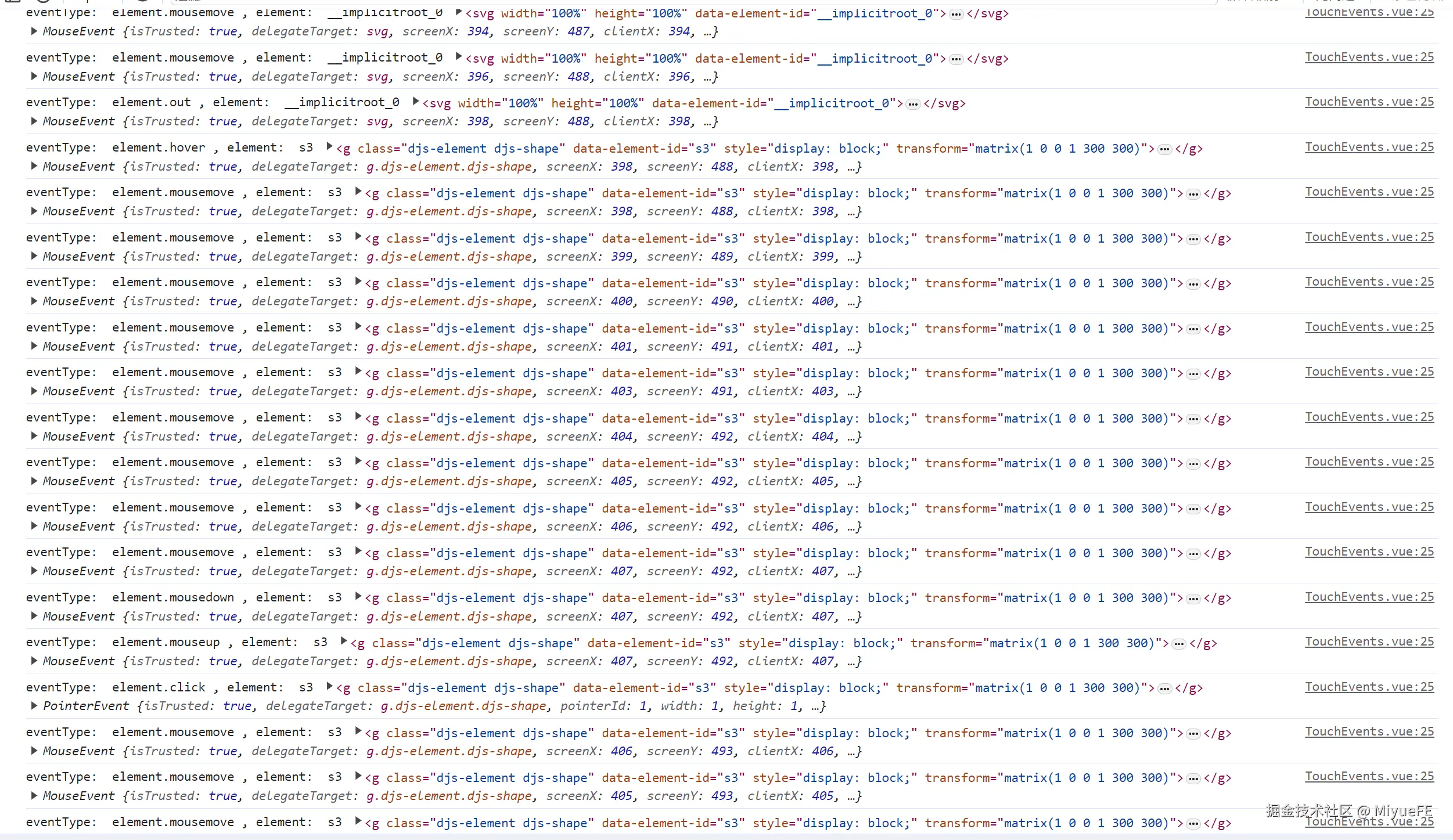Image resolution: width=1453 pixels, height=840 pixels.
Task: Click ellipsis icon in element.click g node
Action: click(1164, 688)
